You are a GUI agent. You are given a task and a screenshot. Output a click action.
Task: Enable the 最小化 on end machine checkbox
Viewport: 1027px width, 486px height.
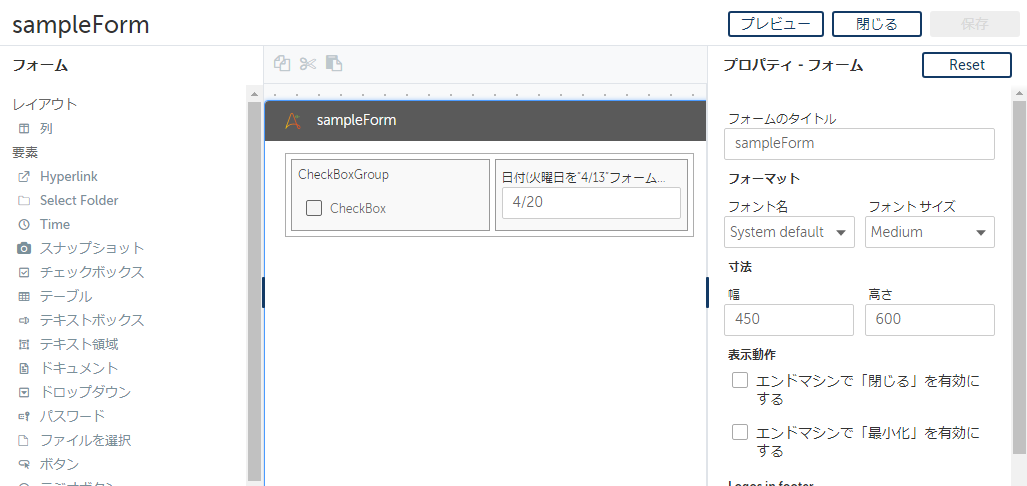pos(740,433)
